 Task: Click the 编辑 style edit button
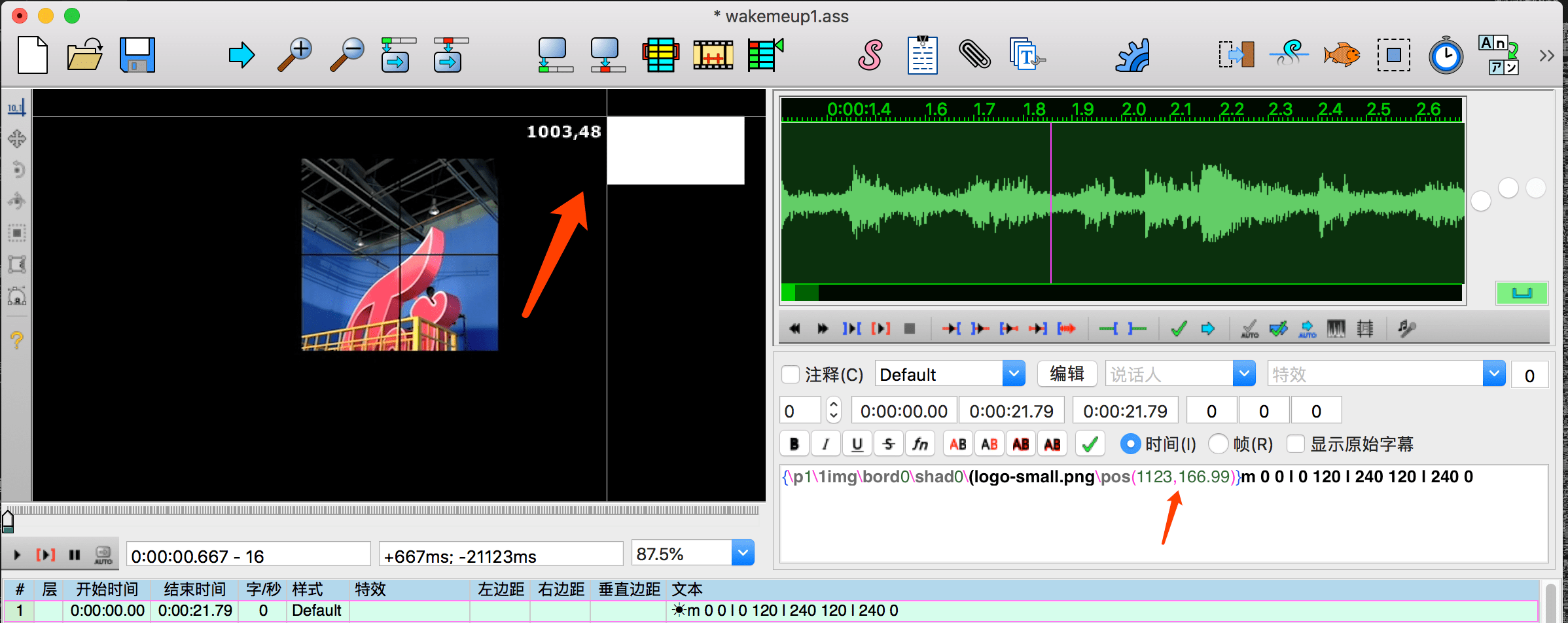coord(1067,374)
